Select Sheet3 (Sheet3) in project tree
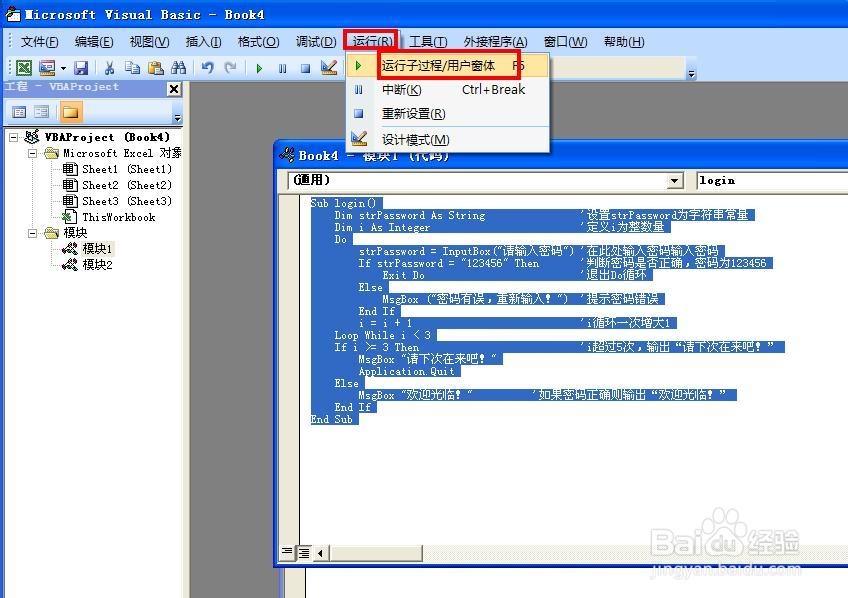The image size is (848, 598). click(127, 201)
